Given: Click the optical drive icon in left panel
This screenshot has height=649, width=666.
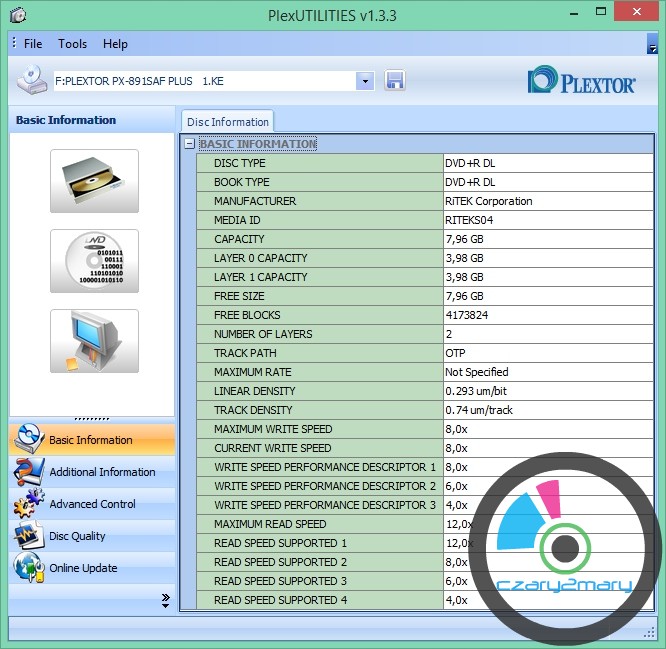Looking at the screenshot, I should coord(94,181).
